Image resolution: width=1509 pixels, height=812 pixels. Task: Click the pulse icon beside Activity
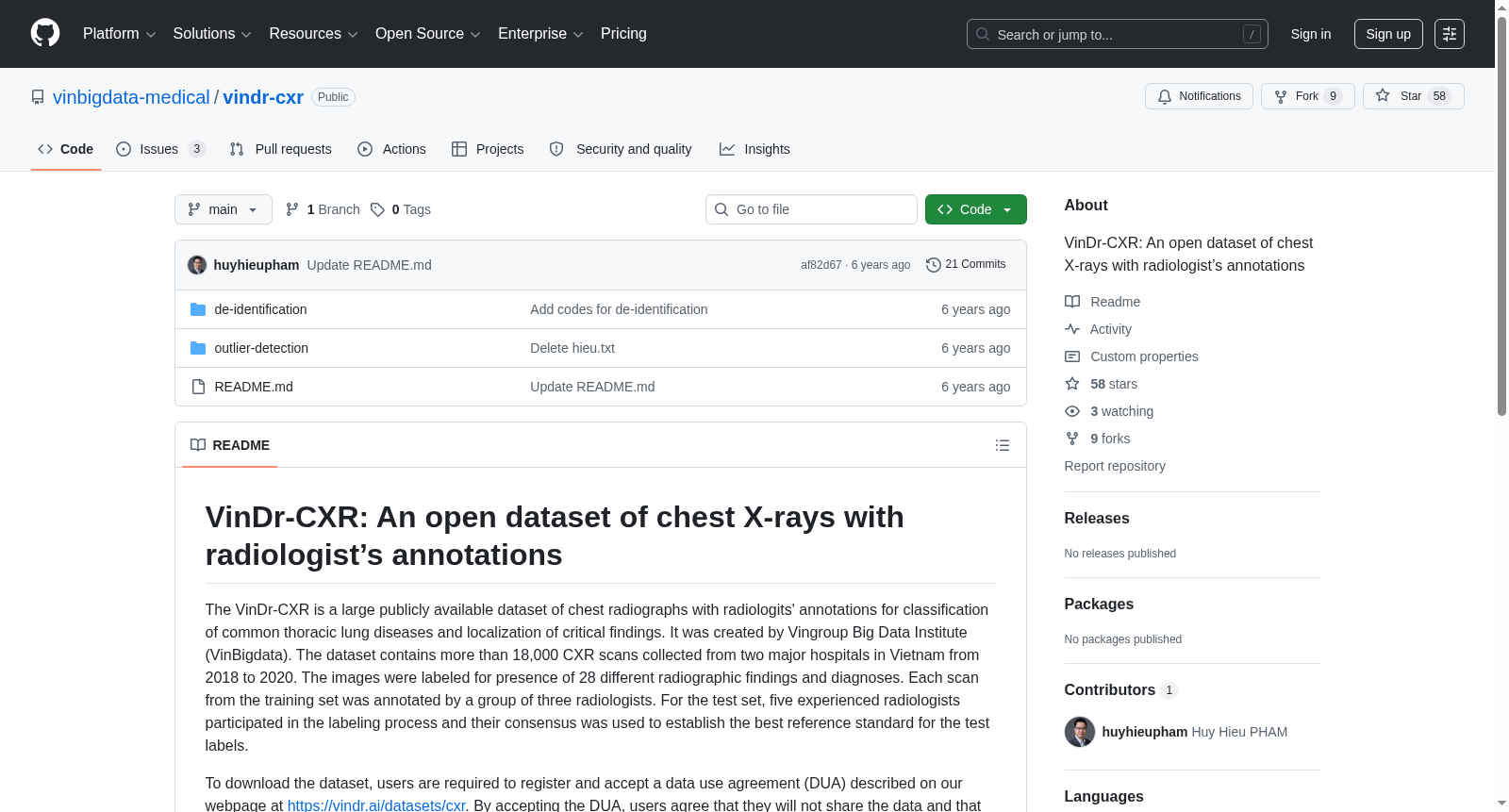point(1072,329)
